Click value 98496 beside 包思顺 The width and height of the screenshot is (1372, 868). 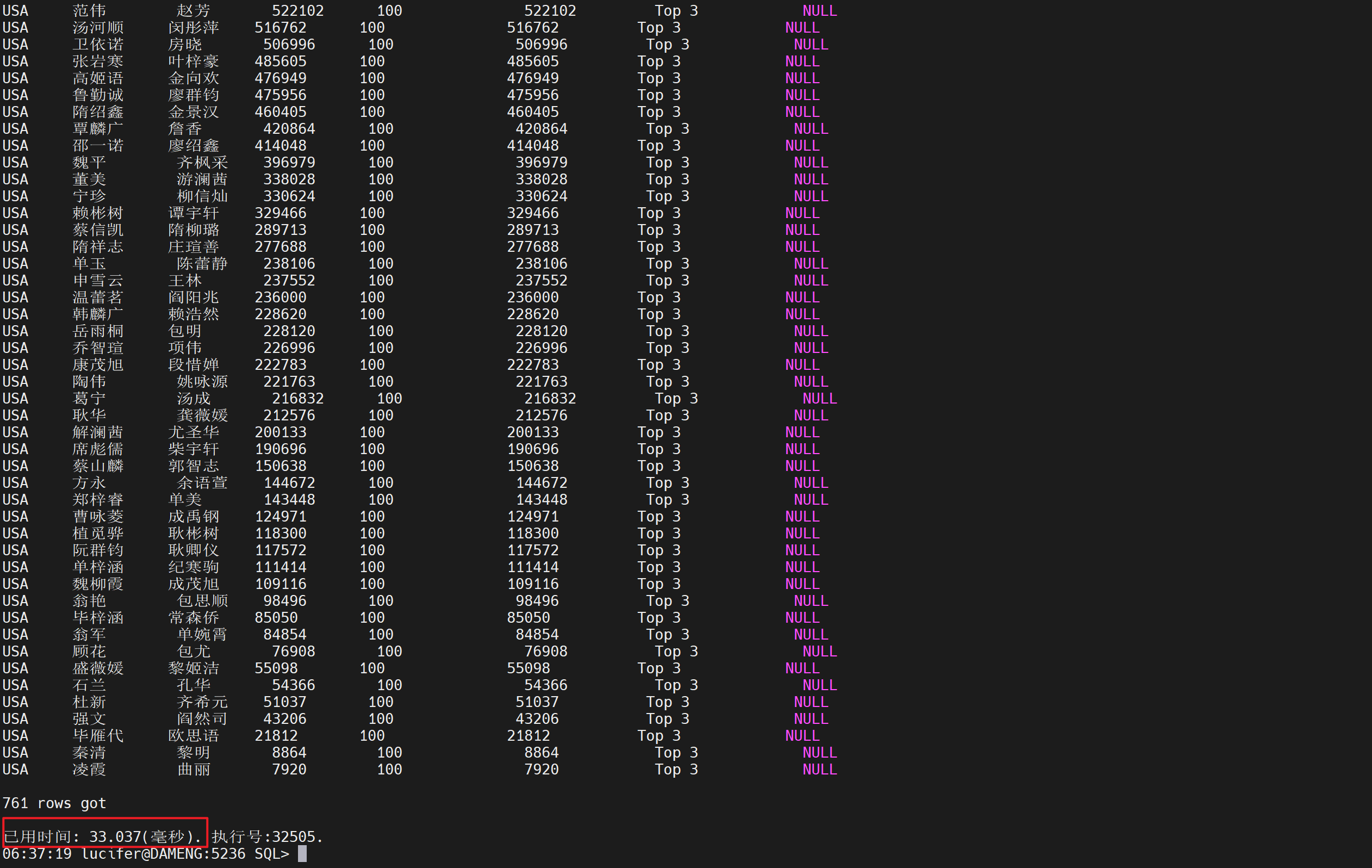click(284, 601)
